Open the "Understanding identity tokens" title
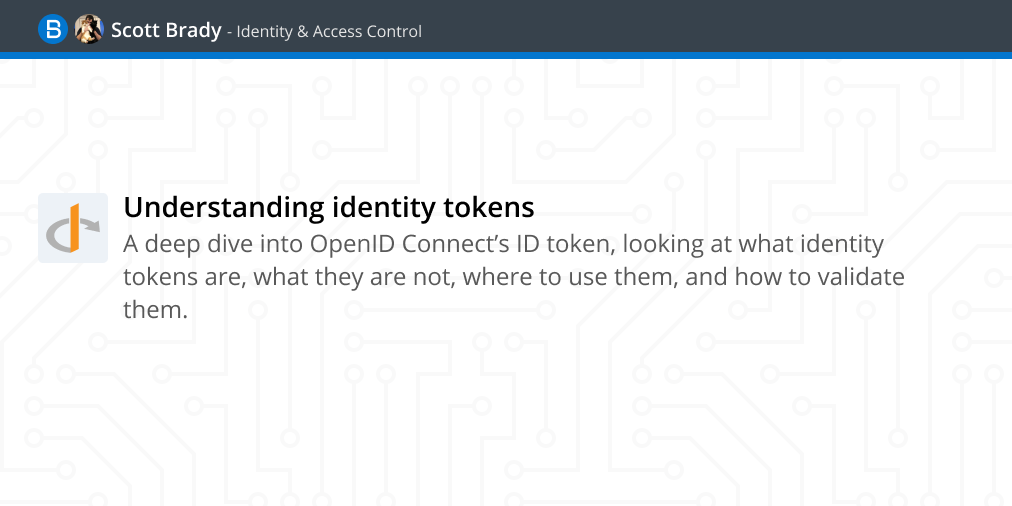 coord(329,208)
